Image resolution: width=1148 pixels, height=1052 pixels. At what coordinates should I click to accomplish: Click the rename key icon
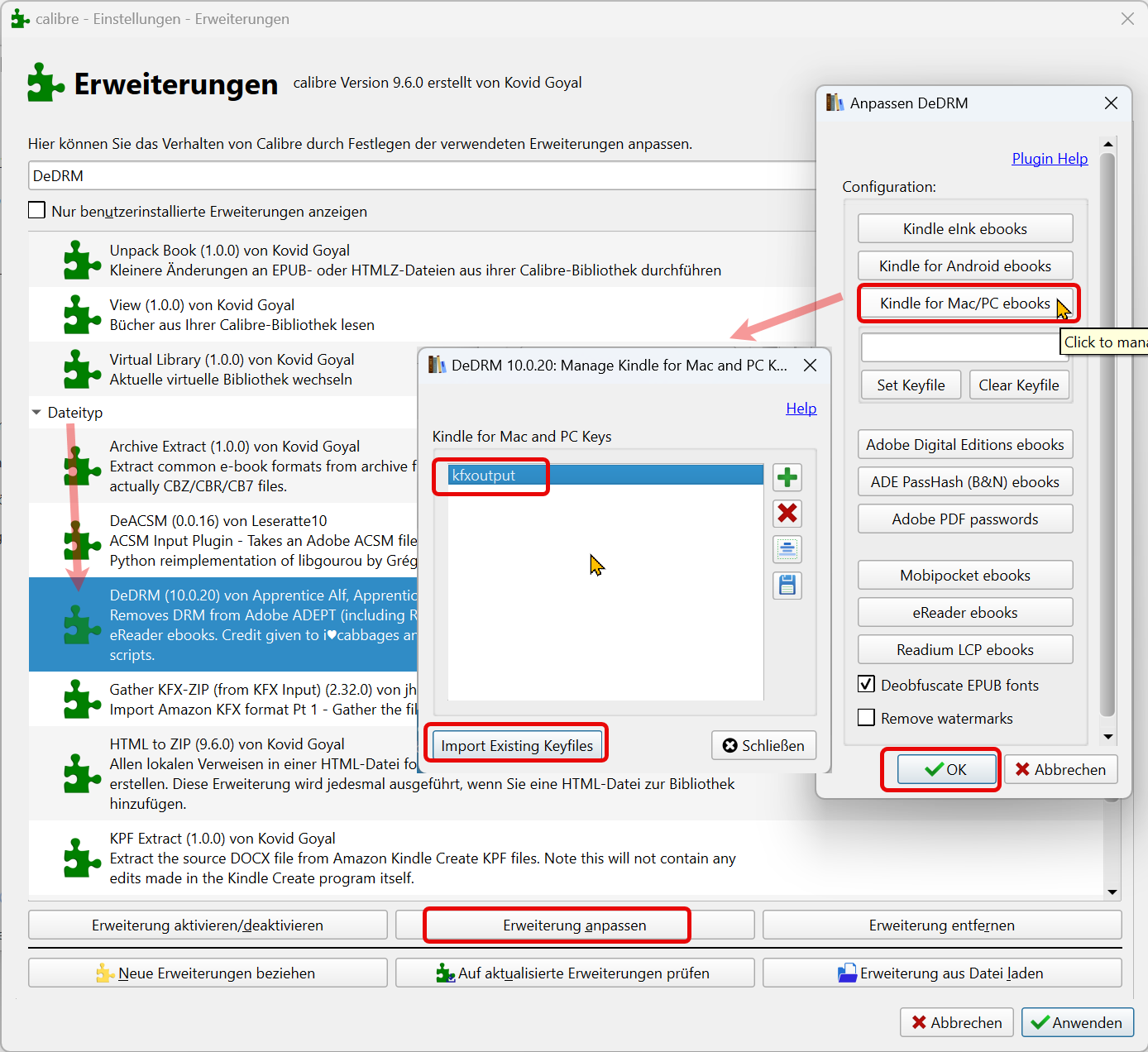[787, 549]
